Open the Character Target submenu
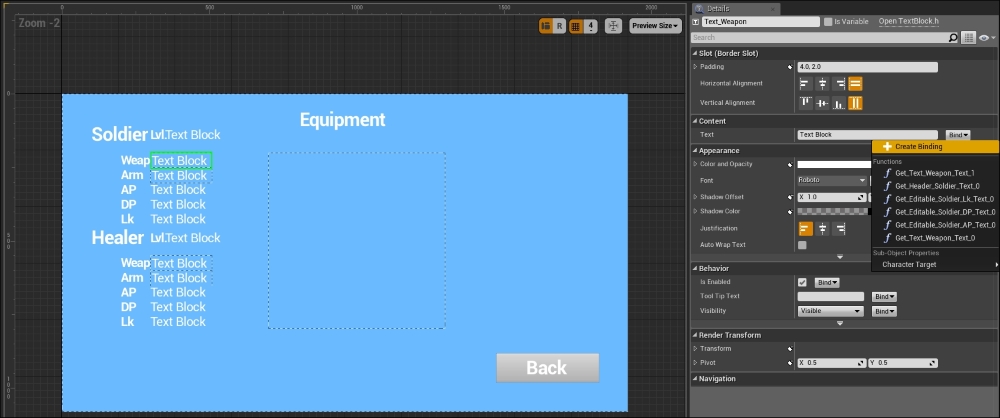Viewport: 1000px width, 418px height. 935,264
